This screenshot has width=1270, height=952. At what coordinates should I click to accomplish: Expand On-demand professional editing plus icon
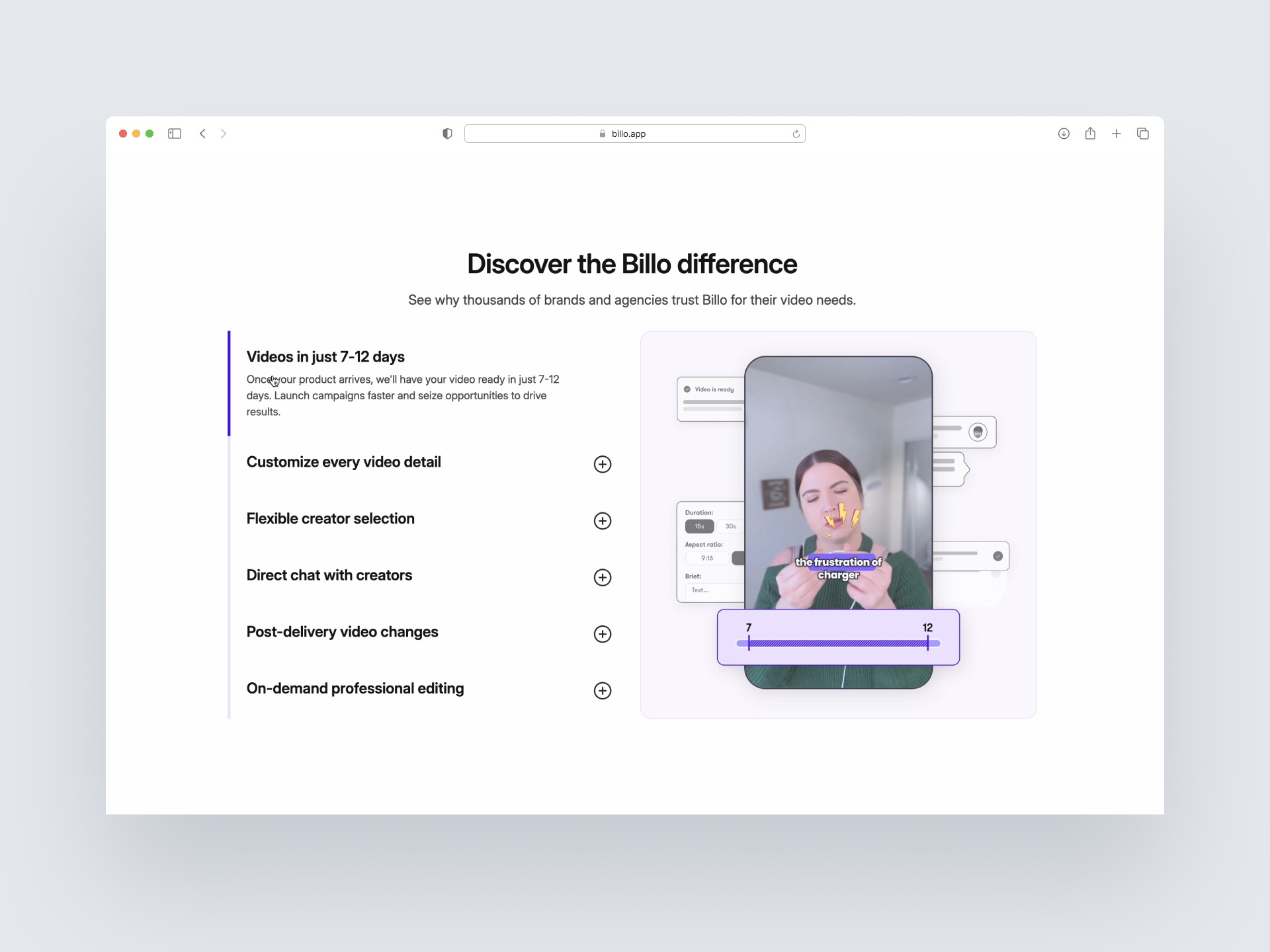(x=602, y=691)
